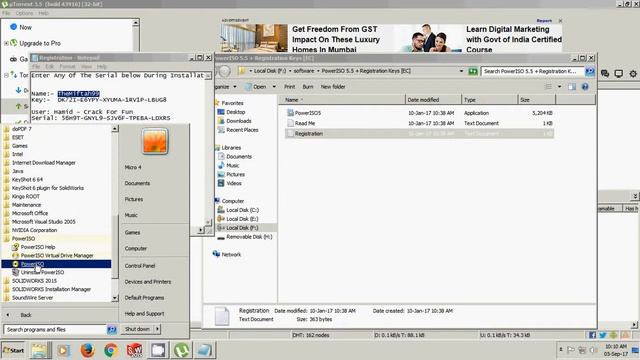Click the Search programs and files box
Screen dimensions: 640x360
coord(55,329)
